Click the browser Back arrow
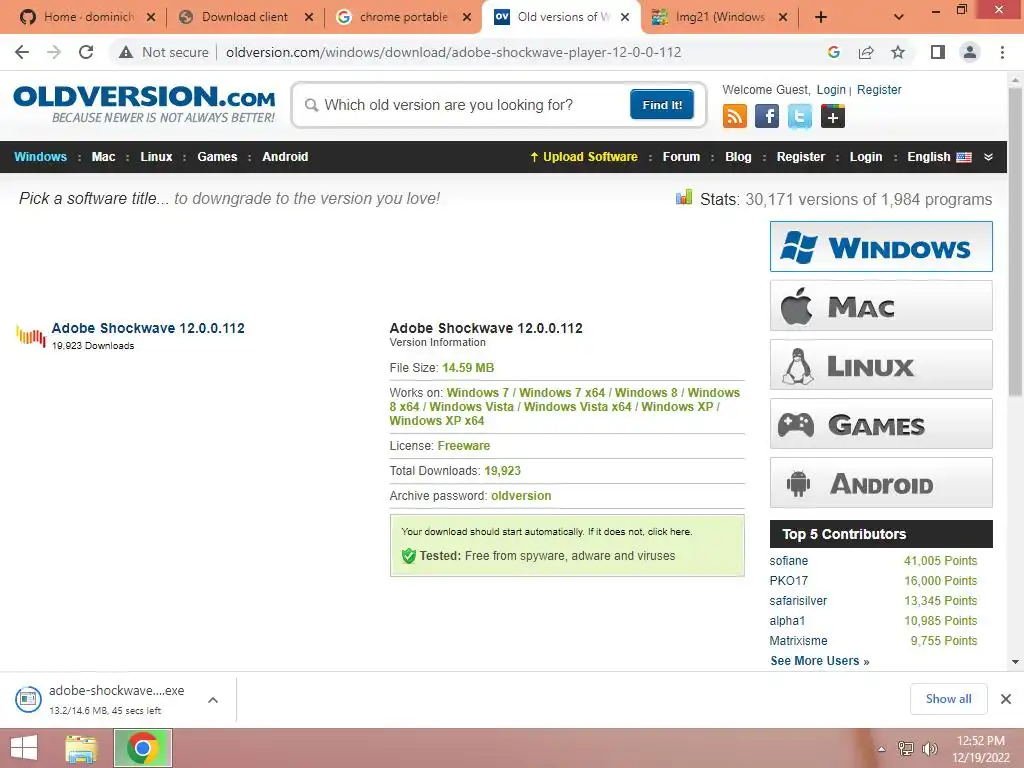 22,52
